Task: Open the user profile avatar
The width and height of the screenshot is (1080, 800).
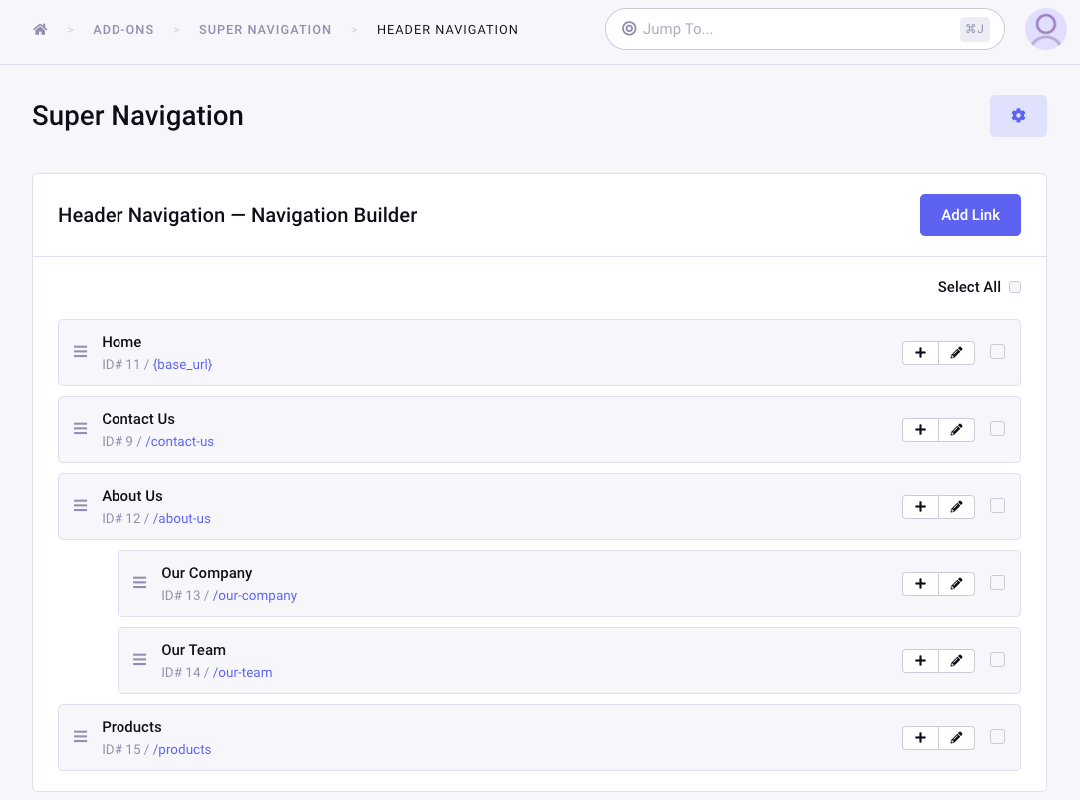Action: (x=1046, y=29)
